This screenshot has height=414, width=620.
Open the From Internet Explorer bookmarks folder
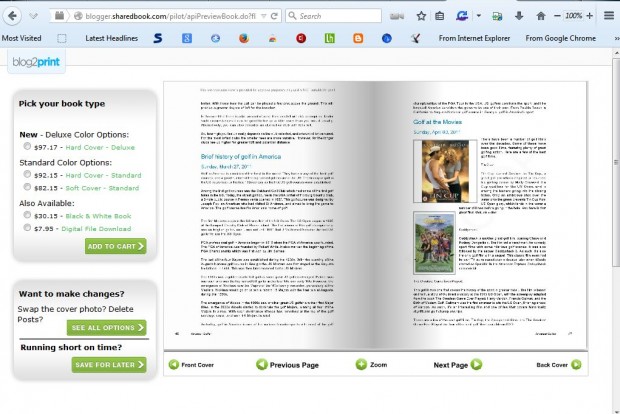(474, 38)
